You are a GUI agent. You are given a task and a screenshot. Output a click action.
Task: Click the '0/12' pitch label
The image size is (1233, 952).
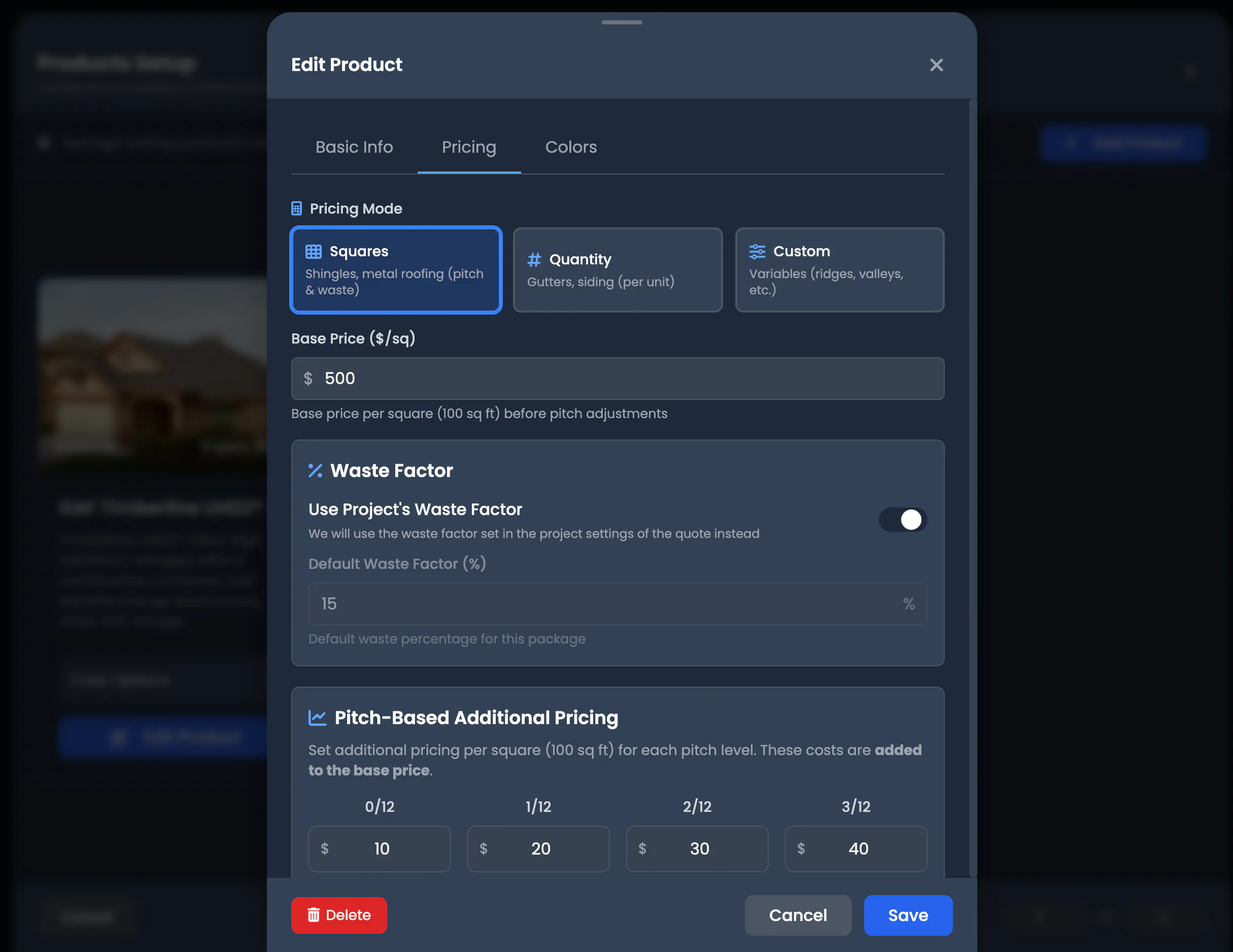380,806
